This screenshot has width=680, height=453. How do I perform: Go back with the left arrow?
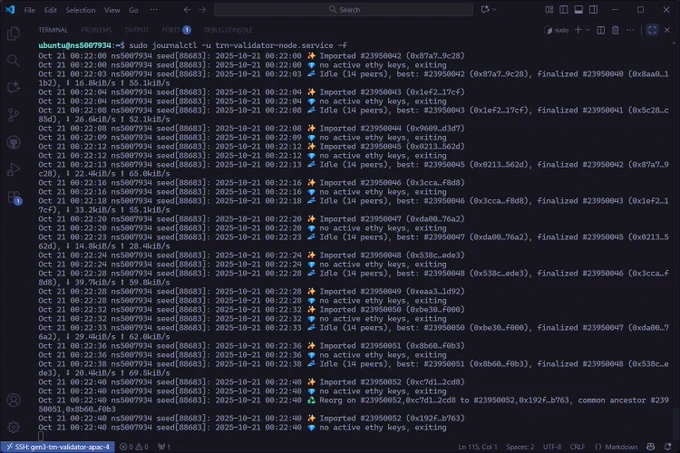click(x=187, y=10)
